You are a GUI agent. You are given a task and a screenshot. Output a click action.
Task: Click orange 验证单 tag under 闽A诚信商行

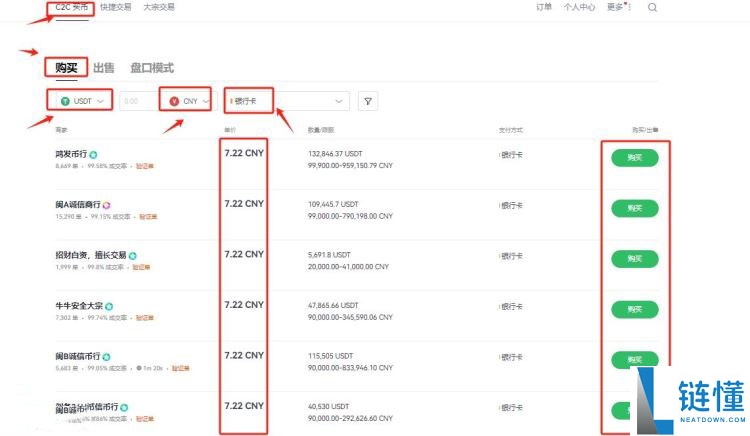148,217
